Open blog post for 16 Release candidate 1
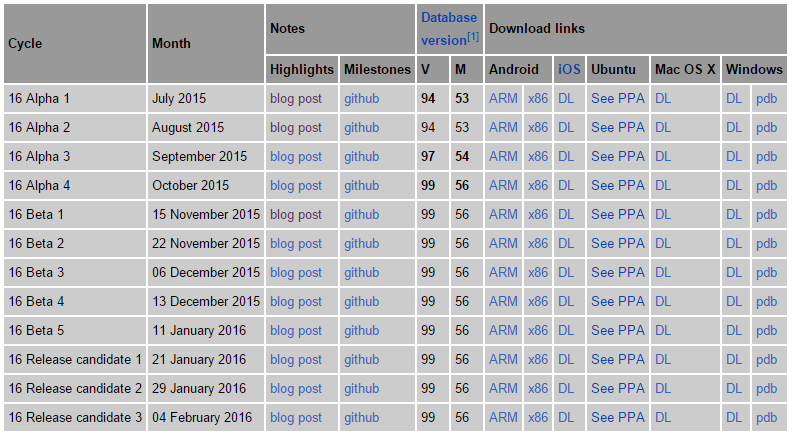Screen dimensions: 792x434 296,360
